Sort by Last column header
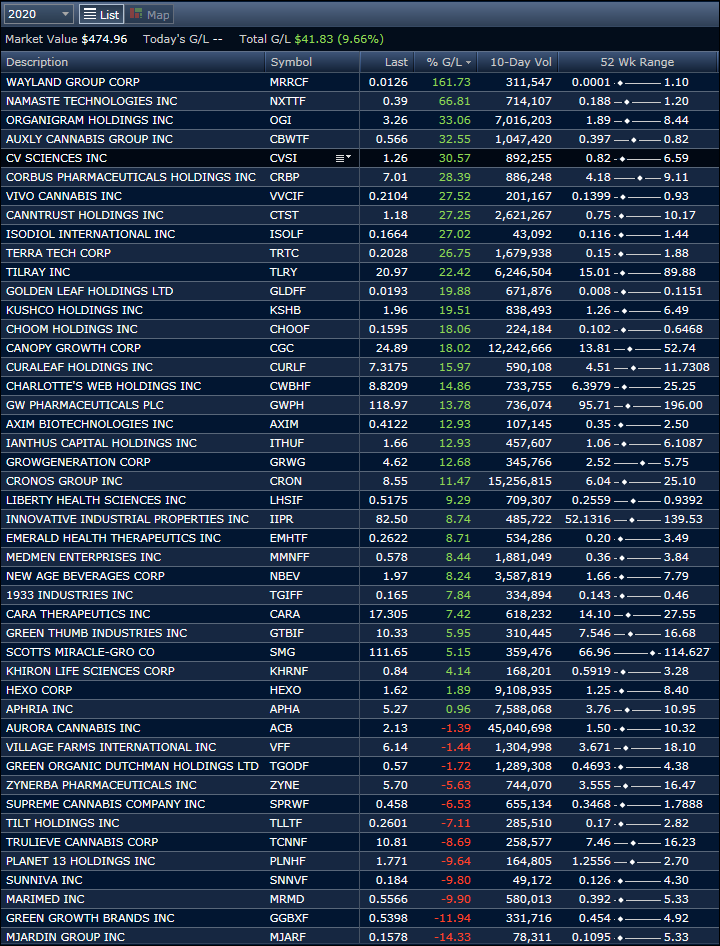The width and height of the screenshot is (720, 946). click(x=387, y=62)
